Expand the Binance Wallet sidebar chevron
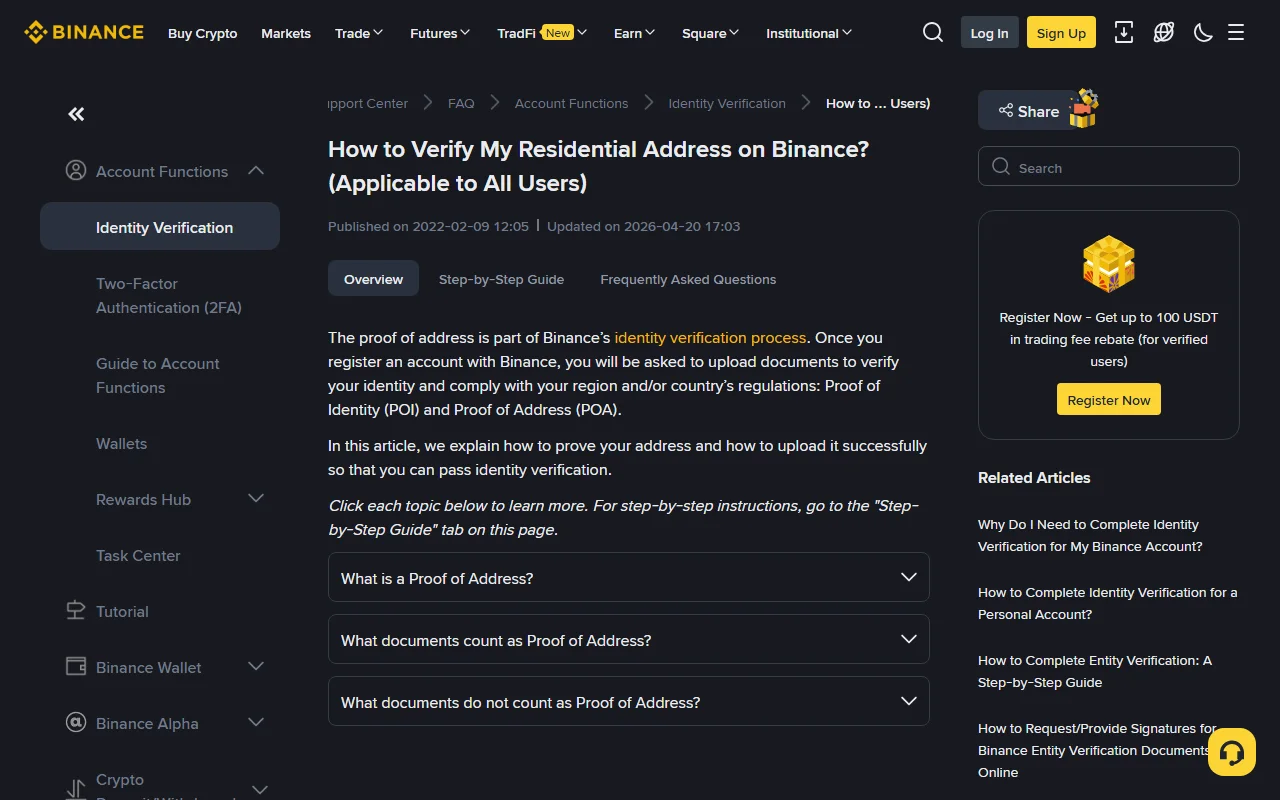This screenshot has width=1280, height=800. pos(256,667)
